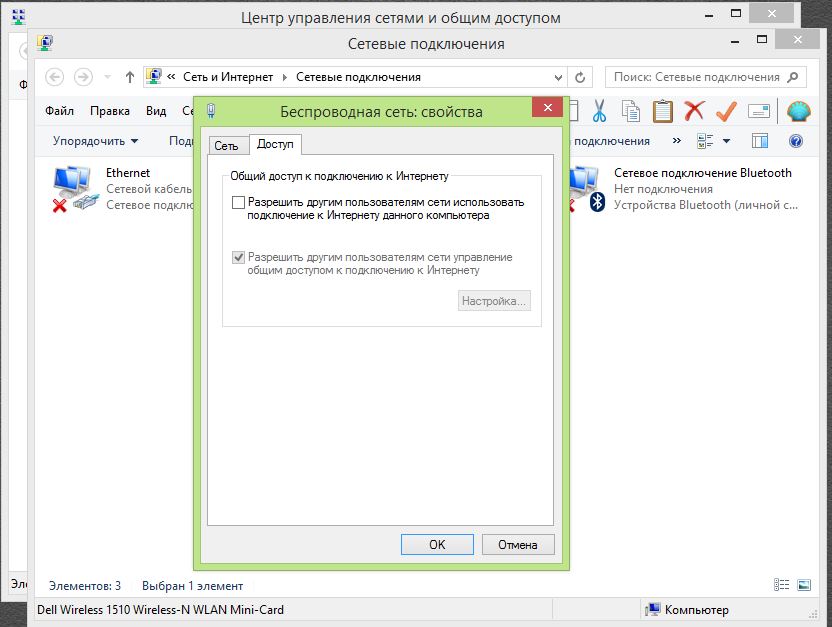The image size is (832, 627).
Task: Click the red X Delete toolbar icon
Action: coord(694,111)
